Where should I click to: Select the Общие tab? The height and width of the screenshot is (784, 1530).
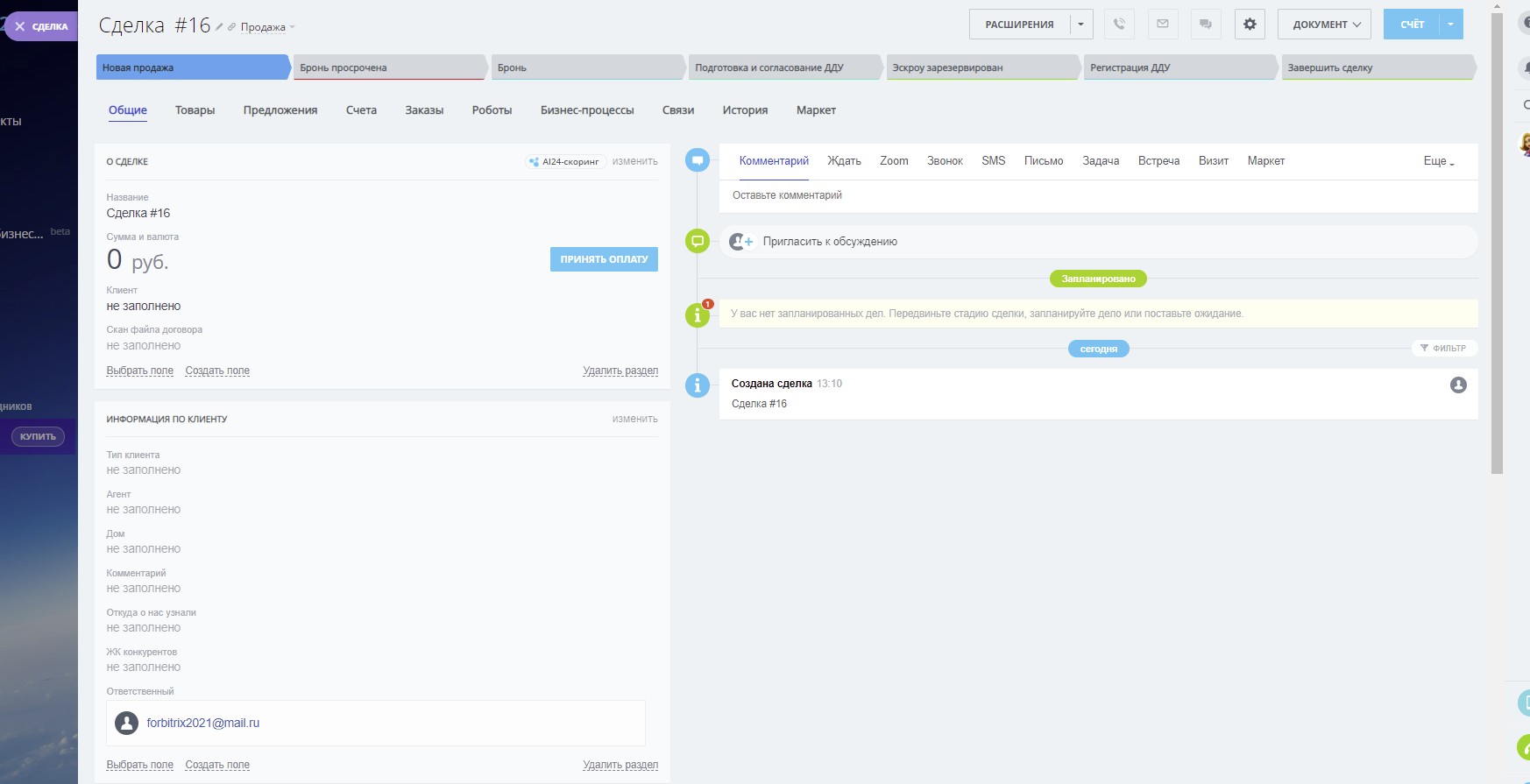coord(128,110)
